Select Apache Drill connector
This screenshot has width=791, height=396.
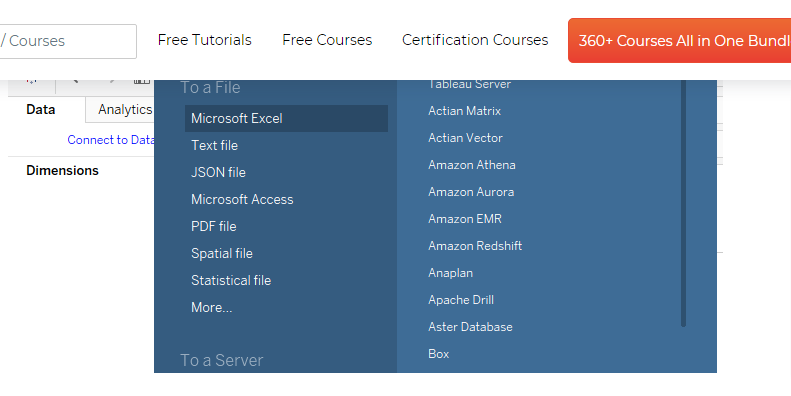[461, 300]
